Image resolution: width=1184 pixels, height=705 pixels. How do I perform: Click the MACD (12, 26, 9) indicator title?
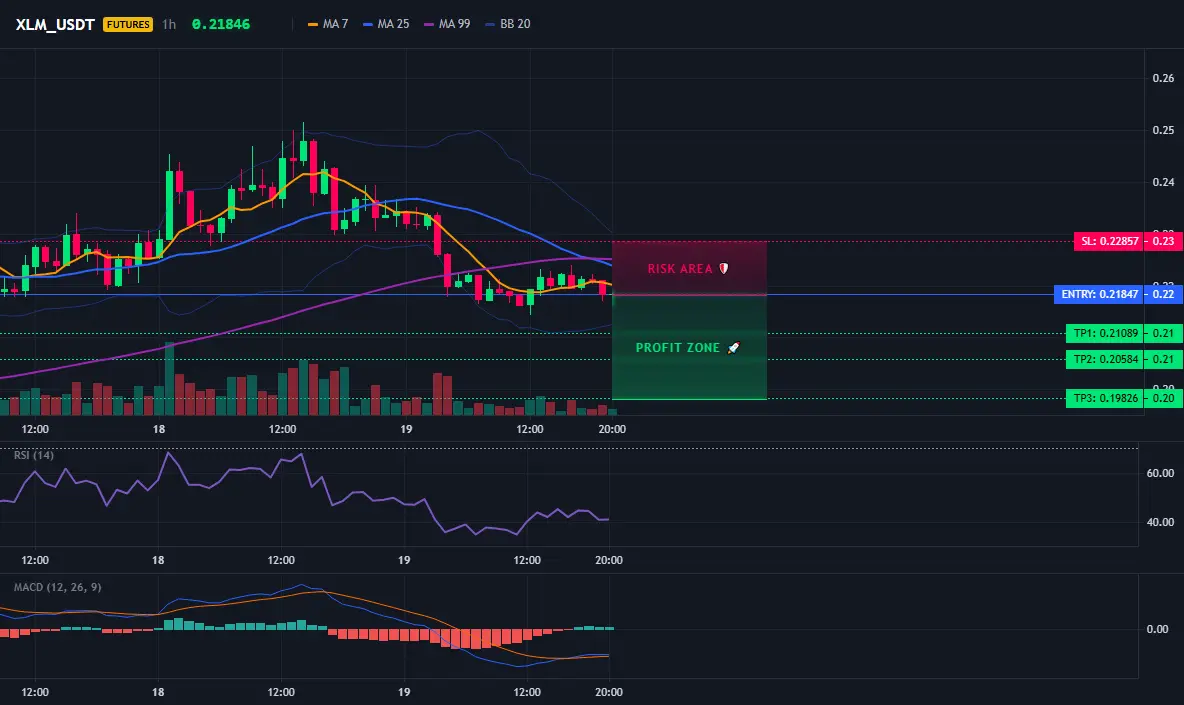(x=57, y=587)
